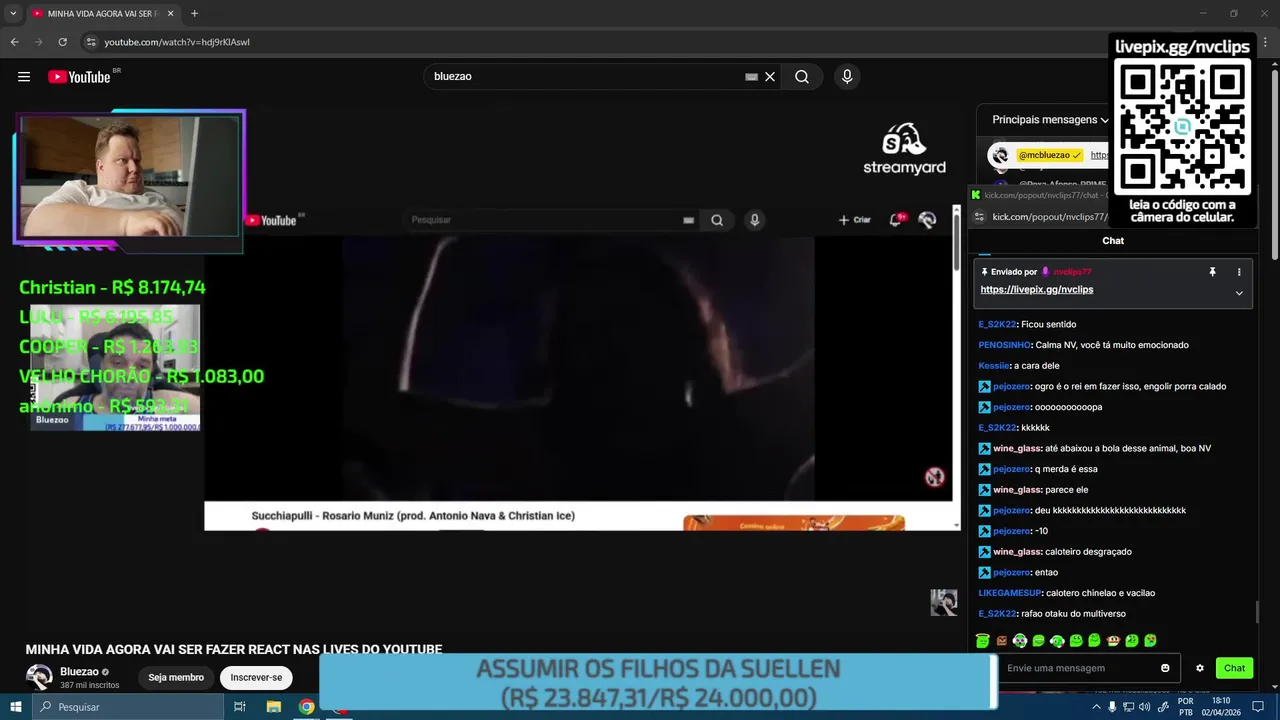Image resolution: width=1280 pixels, height=720 pixels.
Task: Open Task View on the taskbar
Action: tap(240, 707)
